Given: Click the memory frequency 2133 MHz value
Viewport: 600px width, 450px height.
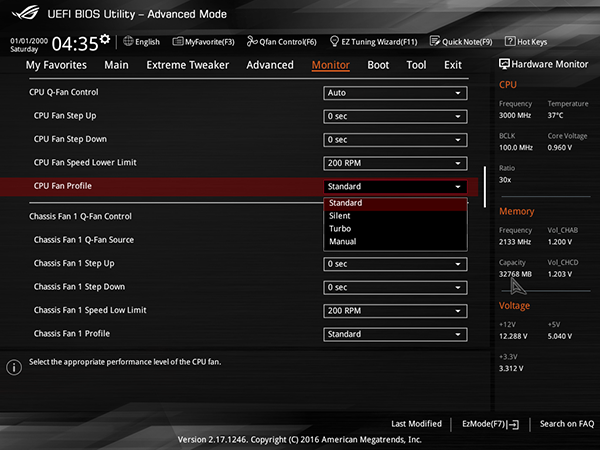Looking at the screenshot, I should [x=515, y=242].
